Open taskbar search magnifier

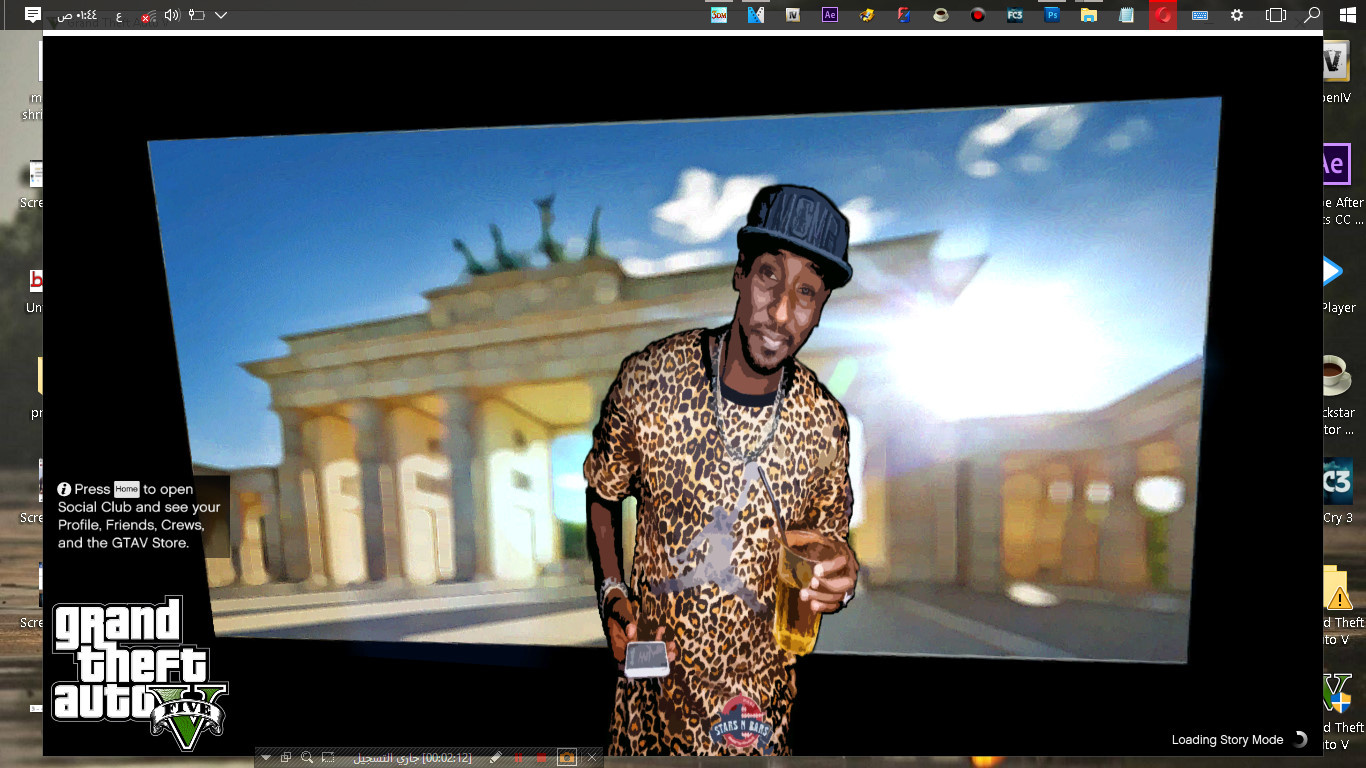(x=1313, y=15)
